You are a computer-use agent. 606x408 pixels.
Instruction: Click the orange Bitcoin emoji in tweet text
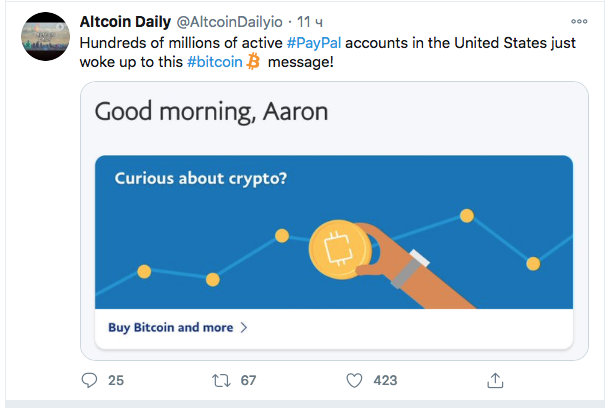click(x=252, y=62)
